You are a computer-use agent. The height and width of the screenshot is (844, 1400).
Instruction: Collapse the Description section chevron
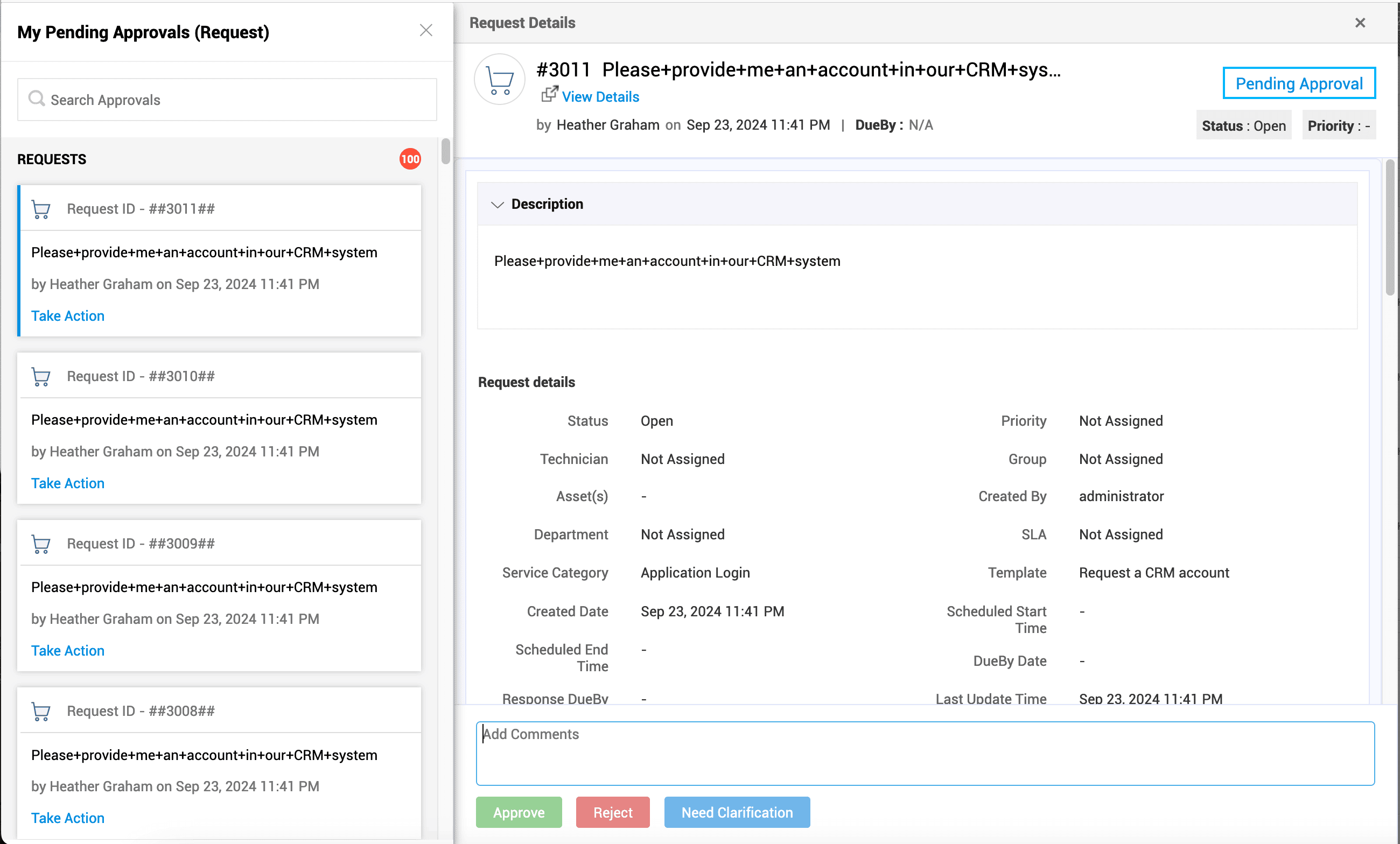tap(497, 205)
